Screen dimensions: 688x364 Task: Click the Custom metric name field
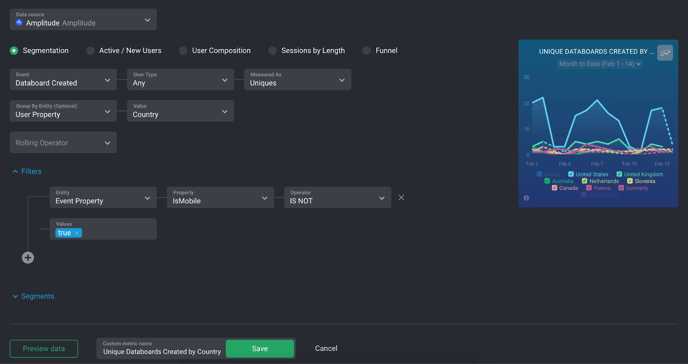pyautogui.click(x=161, y=349)
